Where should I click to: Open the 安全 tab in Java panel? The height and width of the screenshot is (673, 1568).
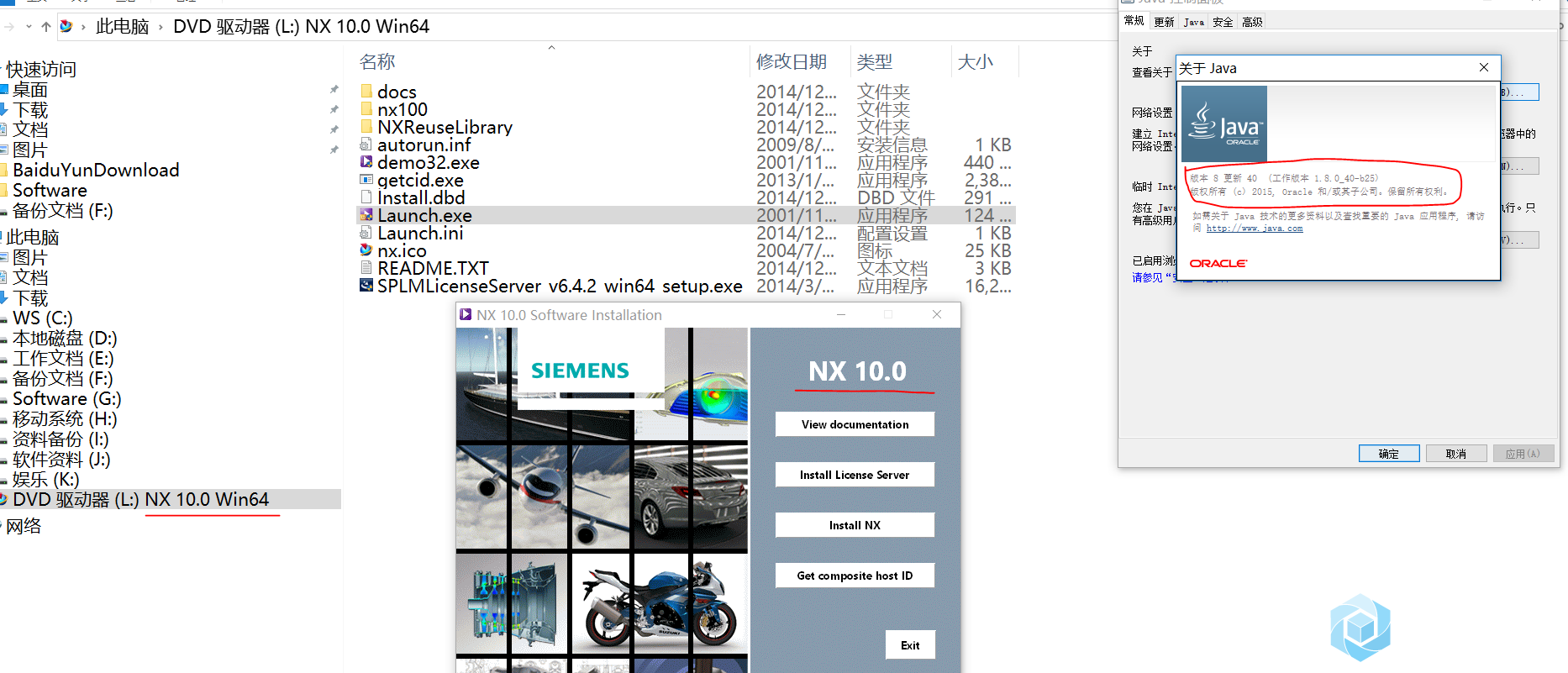[x=1223, y=22]
